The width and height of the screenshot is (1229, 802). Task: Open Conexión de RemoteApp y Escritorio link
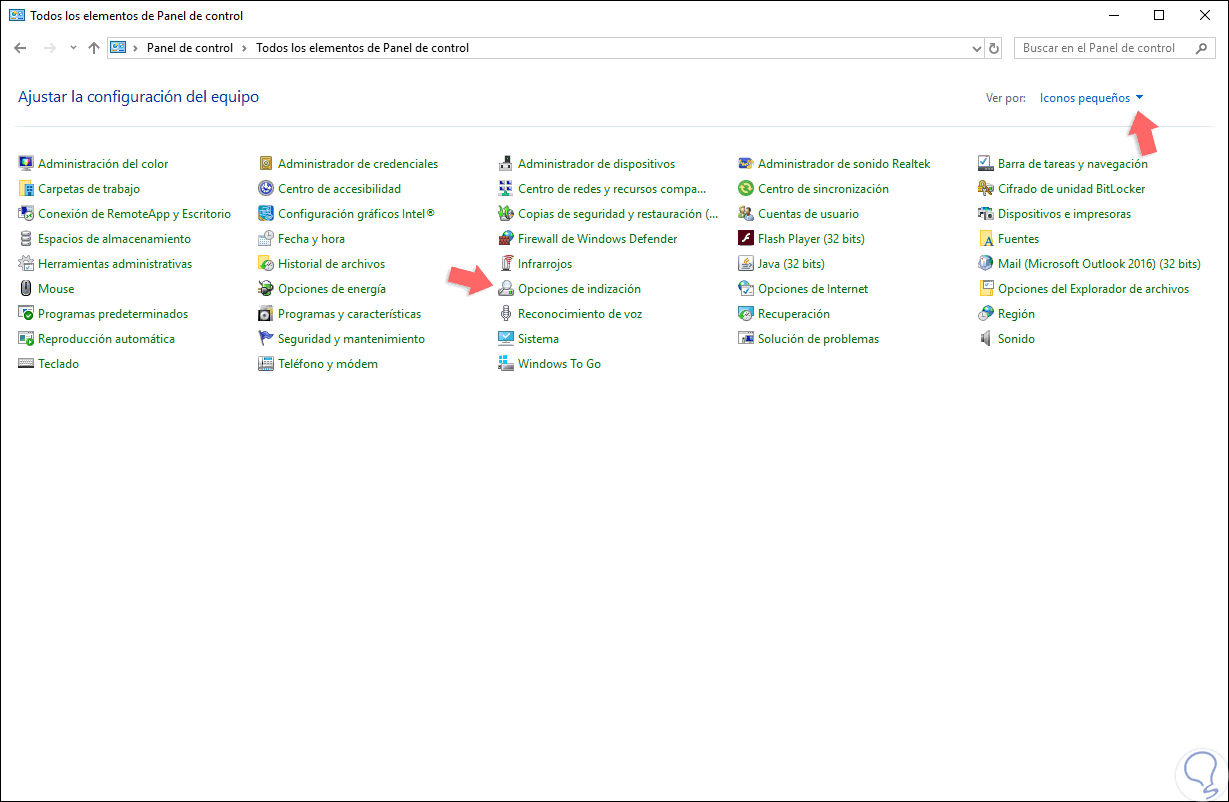134,214
